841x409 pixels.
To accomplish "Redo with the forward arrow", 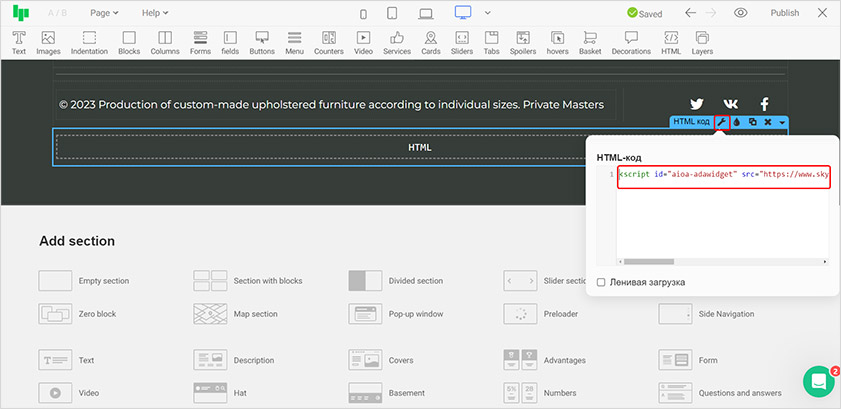I will [x=711, y=13].
